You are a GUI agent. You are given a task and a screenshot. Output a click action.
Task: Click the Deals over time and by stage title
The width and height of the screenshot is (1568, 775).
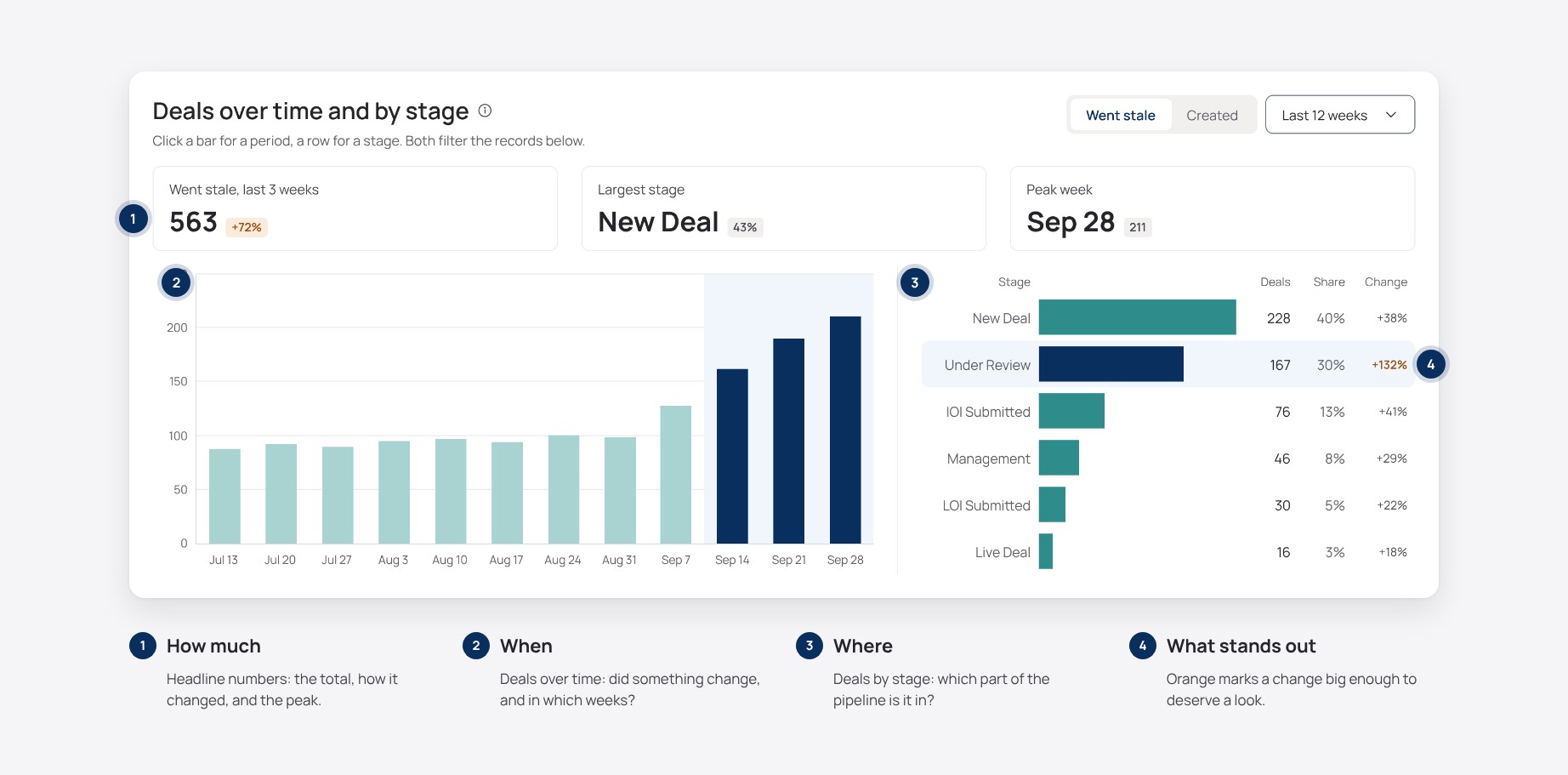(x=310, y=111)
